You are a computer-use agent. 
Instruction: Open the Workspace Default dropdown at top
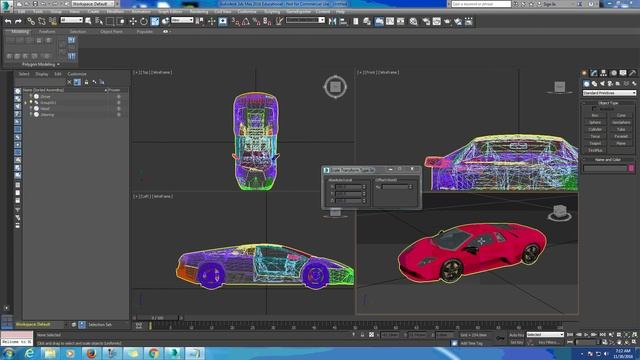coord(93,4)
